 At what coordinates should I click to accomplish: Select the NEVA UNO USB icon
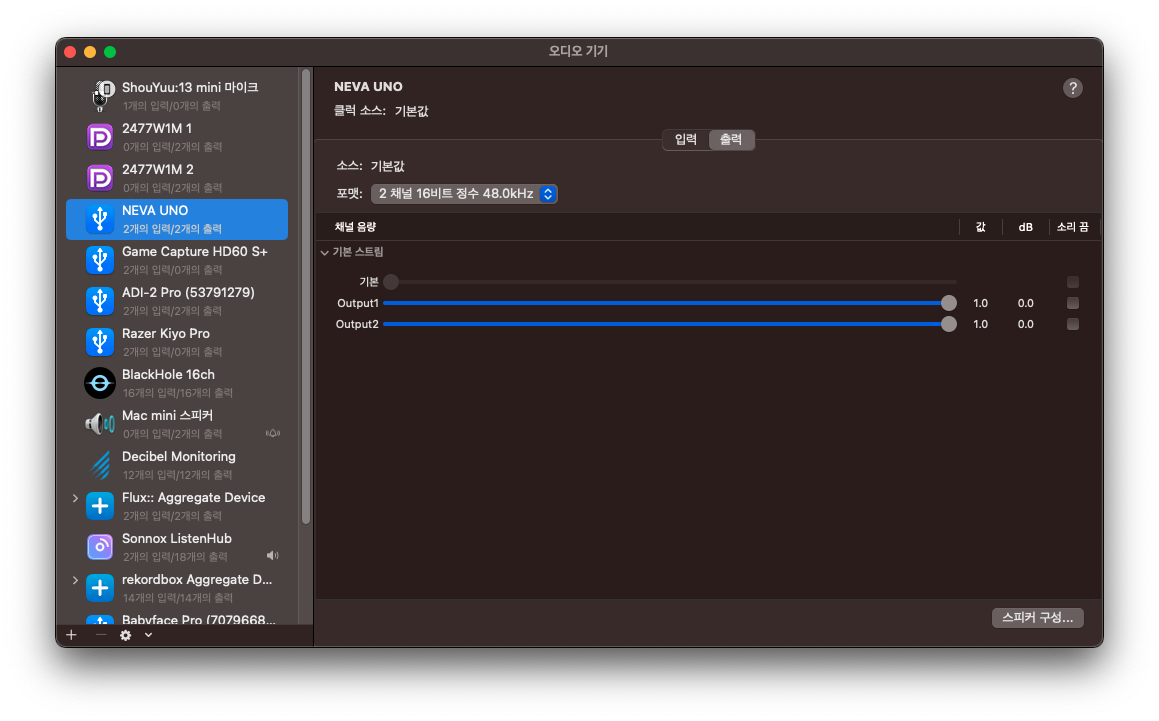pos(100,220)
